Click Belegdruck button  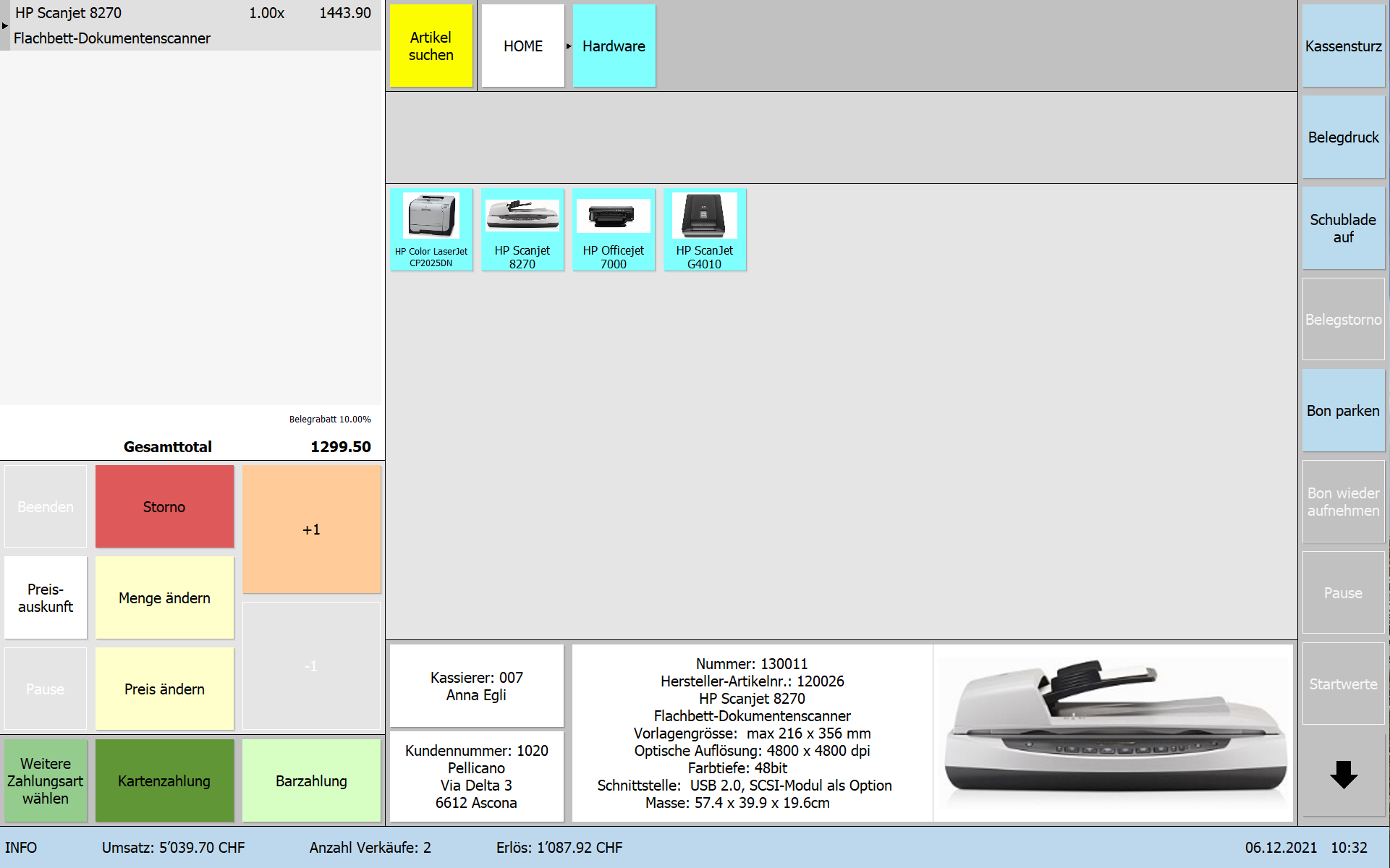(1344, 137)
